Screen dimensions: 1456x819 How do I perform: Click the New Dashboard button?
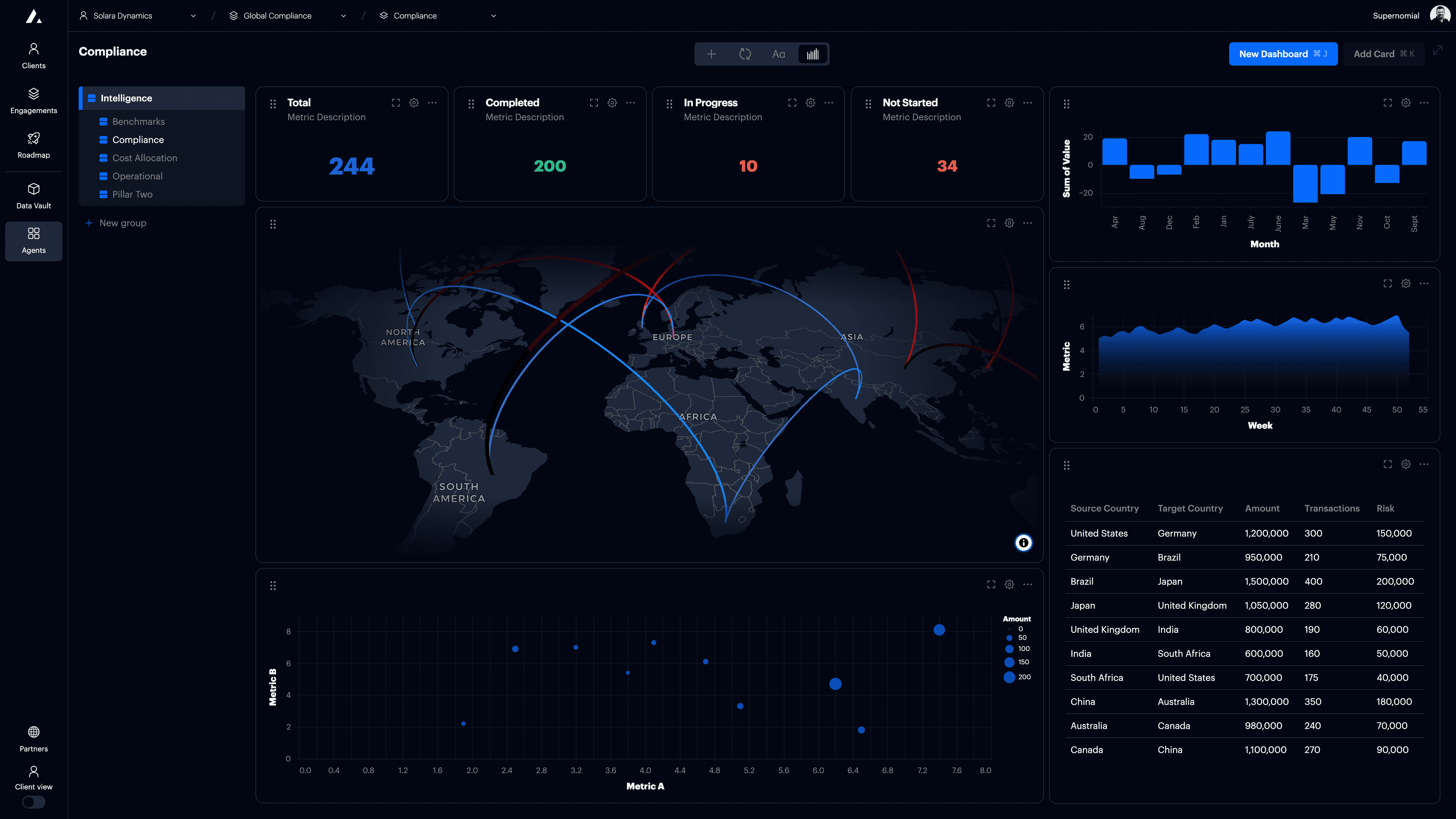tap(1283, 54)
